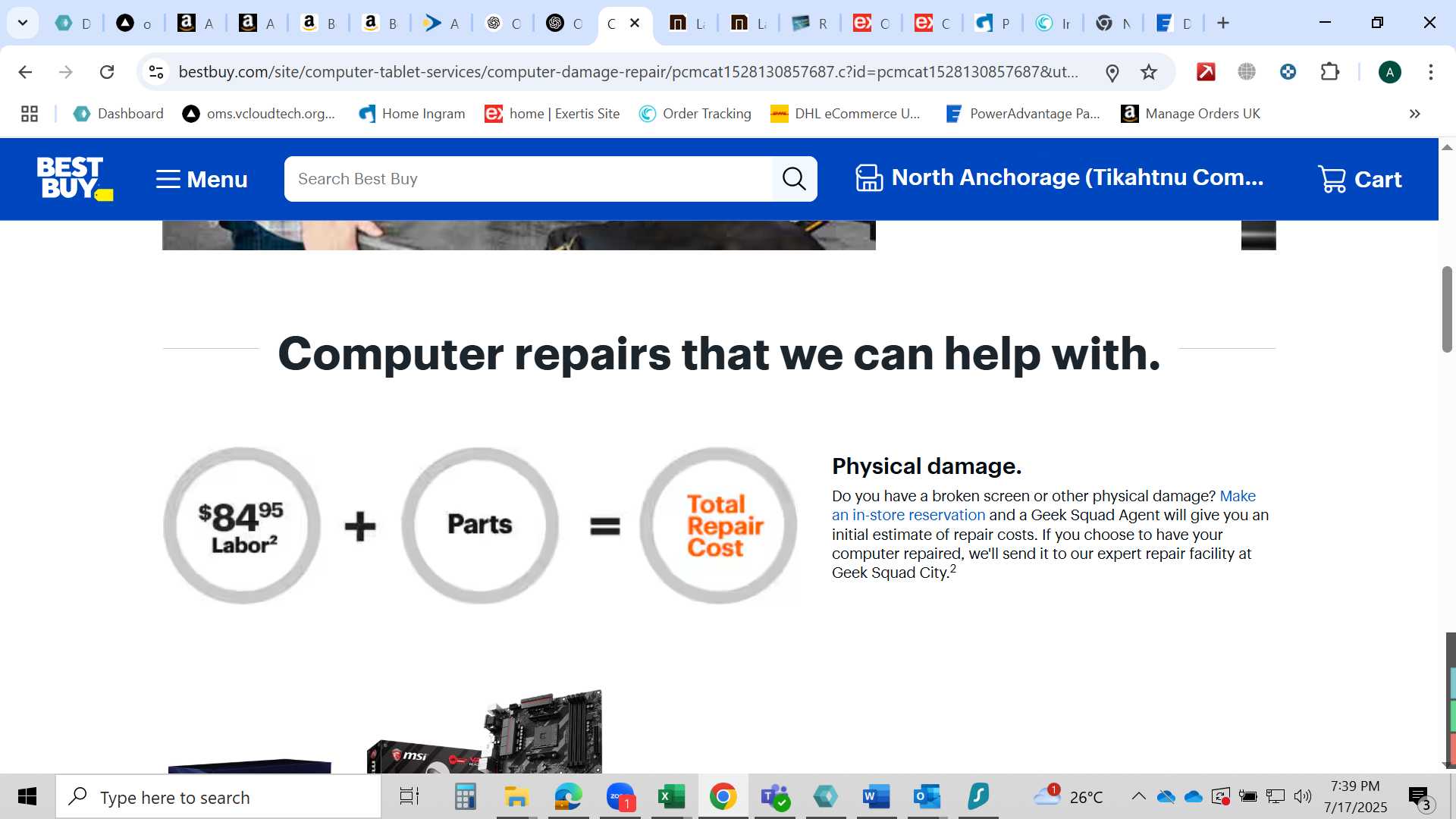Screen dimensions: 1456x819
Task: Click the gray globe extension icon
Action: point(1247,72)
